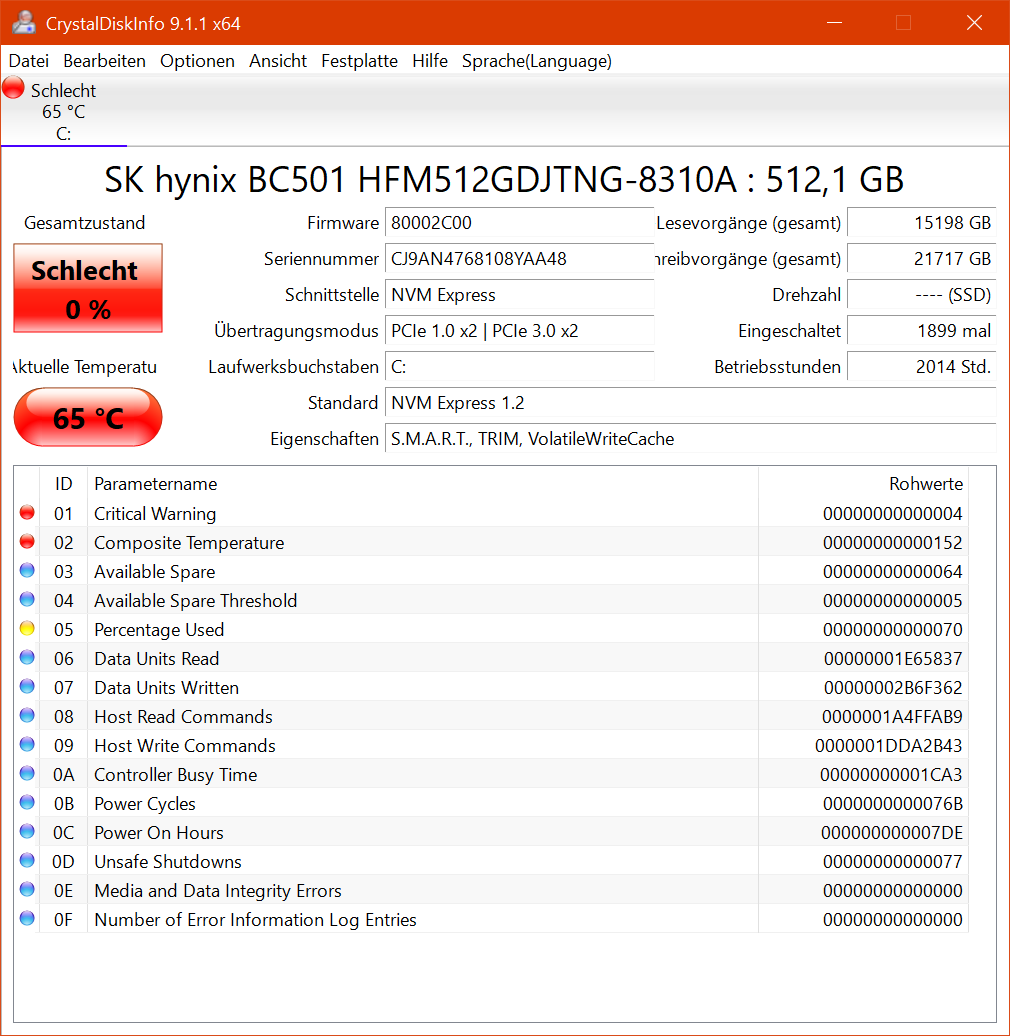Image resolution: width=1010 pixels, height=1036 pixels.
Task: Click the Drehzahl value ---- (SSD)
Action: (921, 295)
